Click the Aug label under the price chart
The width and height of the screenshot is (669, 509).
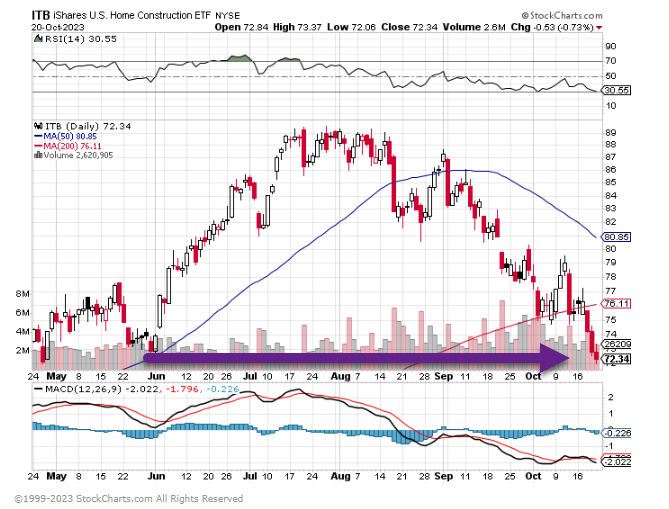(x=340, y=376)
